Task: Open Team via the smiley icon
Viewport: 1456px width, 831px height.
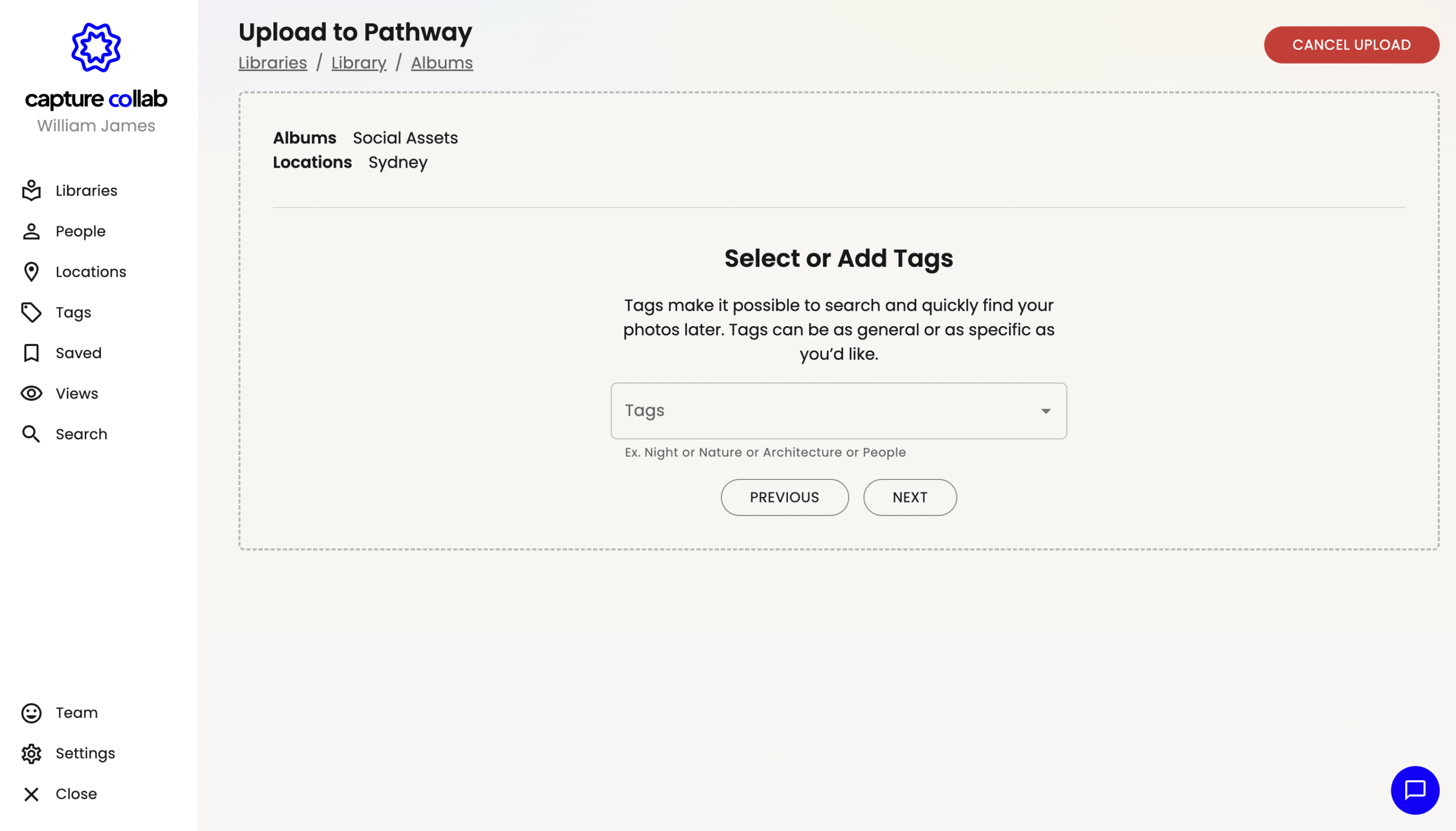Action: coord(31,713)
